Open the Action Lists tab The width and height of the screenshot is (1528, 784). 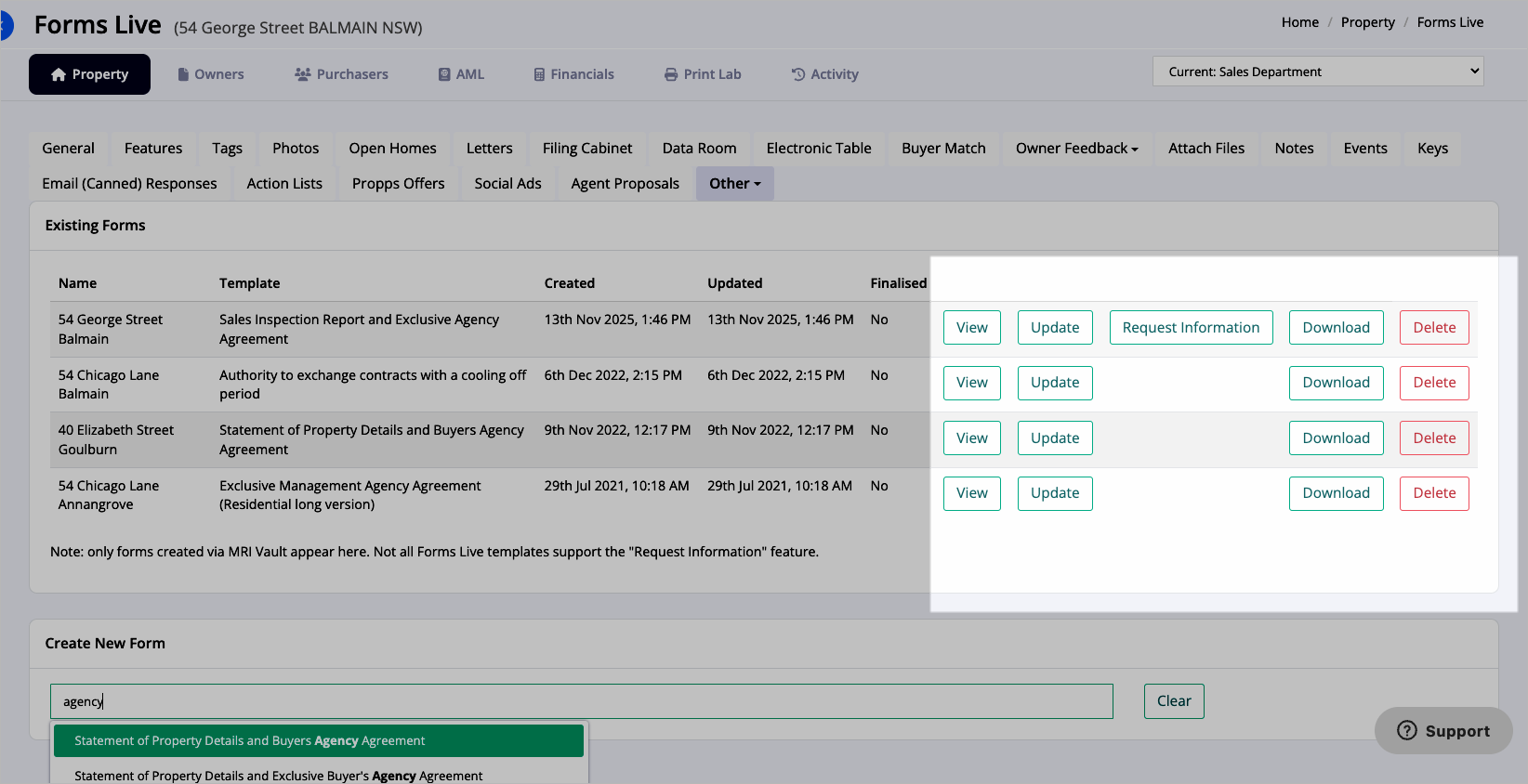click(x=284, y=184)
